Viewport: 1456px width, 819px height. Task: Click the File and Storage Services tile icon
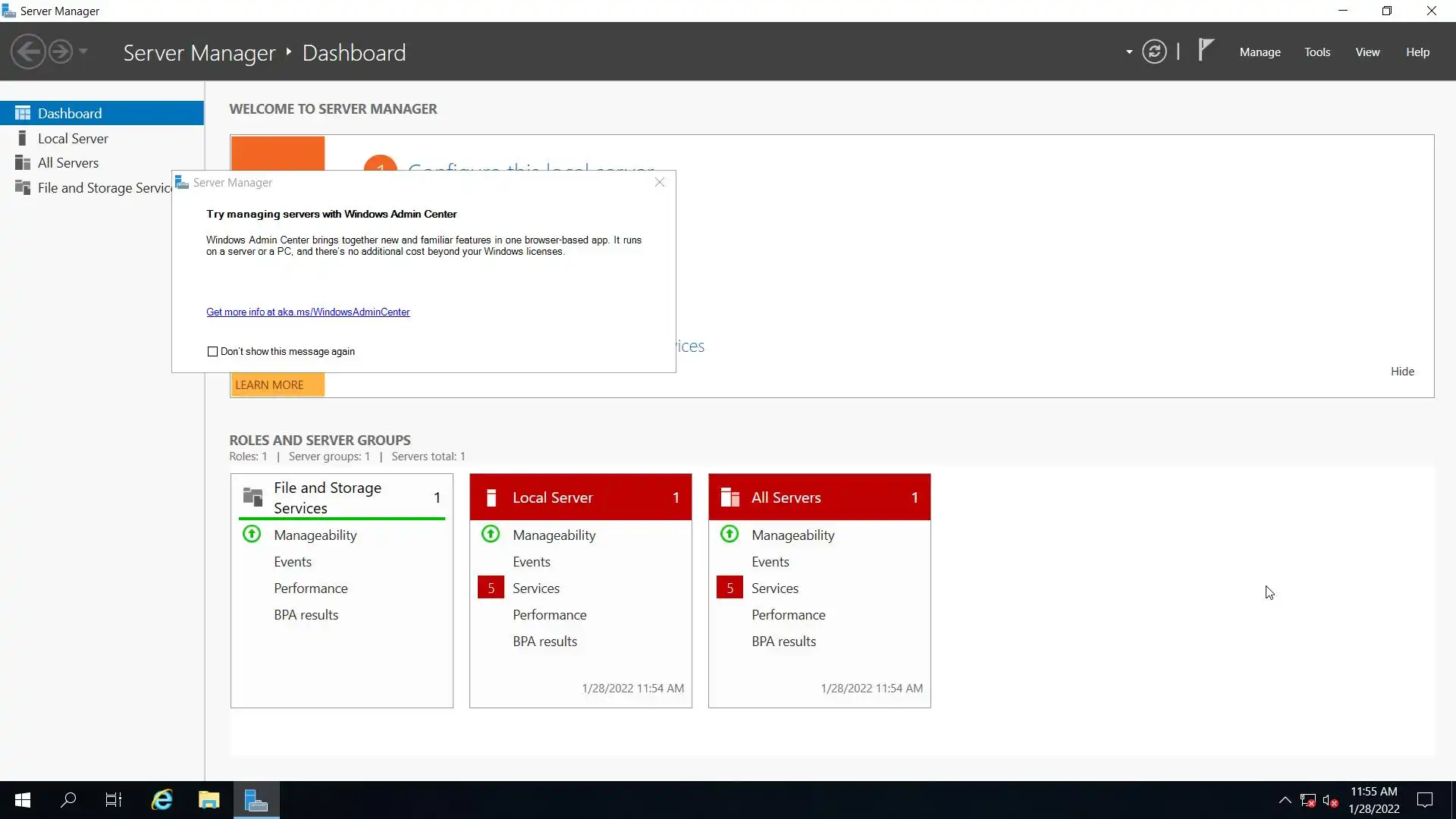pyautogui.click(x=253, y=497)
